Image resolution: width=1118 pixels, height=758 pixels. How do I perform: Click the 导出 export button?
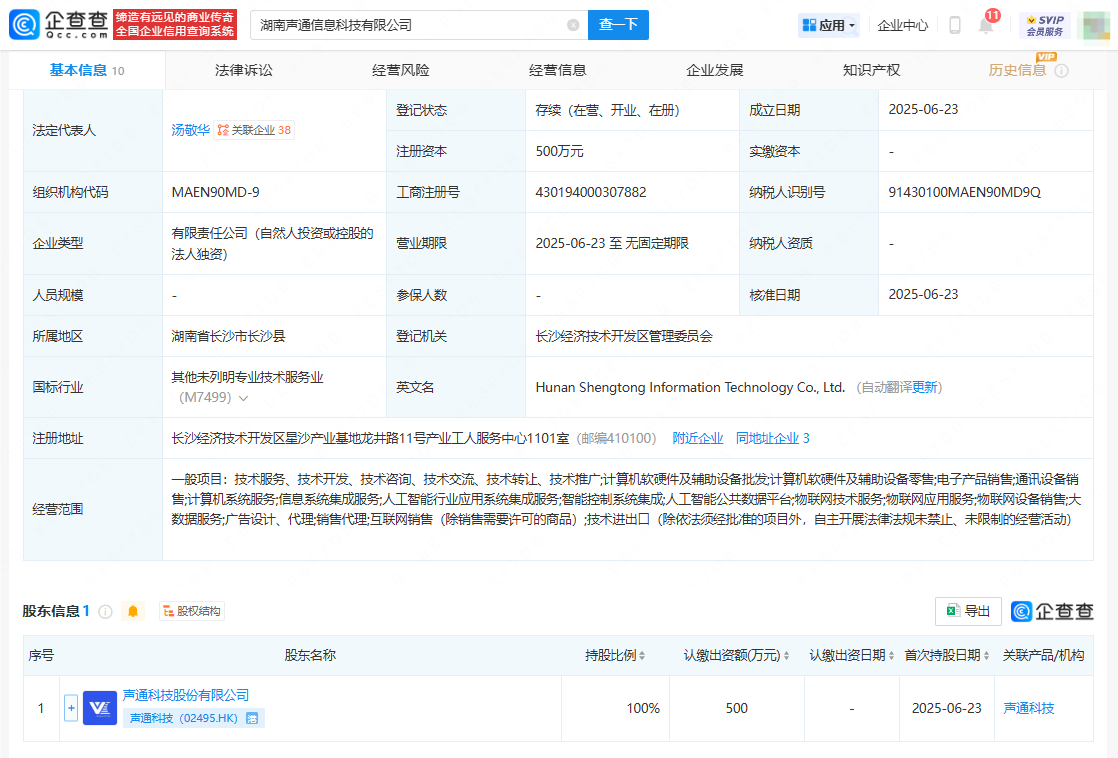click(x=968, y=611)
